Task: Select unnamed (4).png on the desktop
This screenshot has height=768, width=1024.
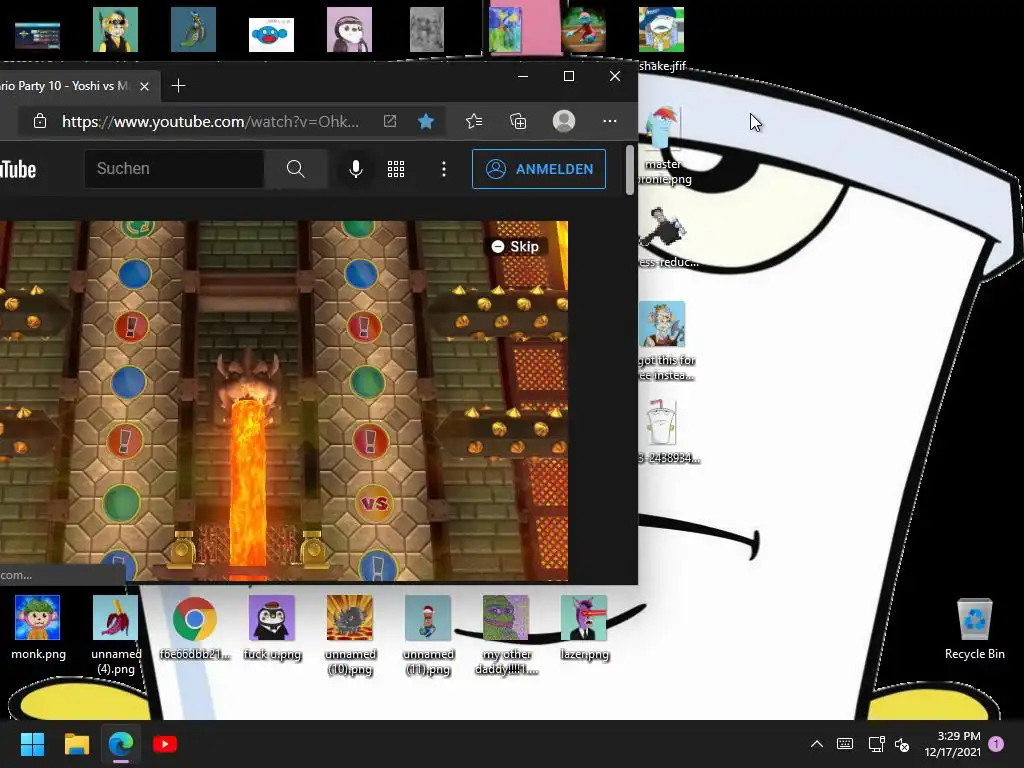Action: [x=116, y=634]
